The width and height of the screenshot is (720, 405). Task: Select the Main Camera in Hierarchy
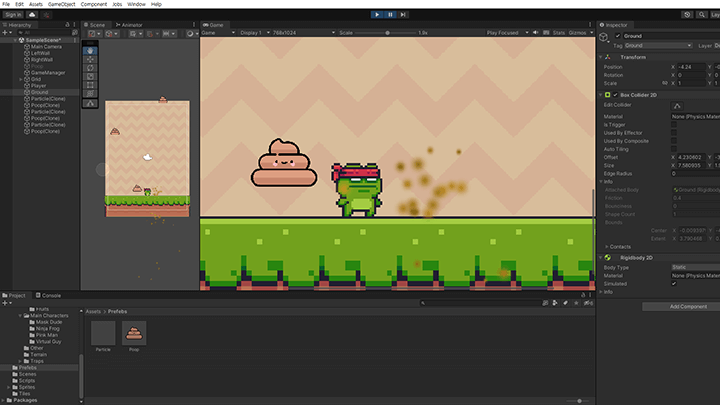(x=46, y=47)
